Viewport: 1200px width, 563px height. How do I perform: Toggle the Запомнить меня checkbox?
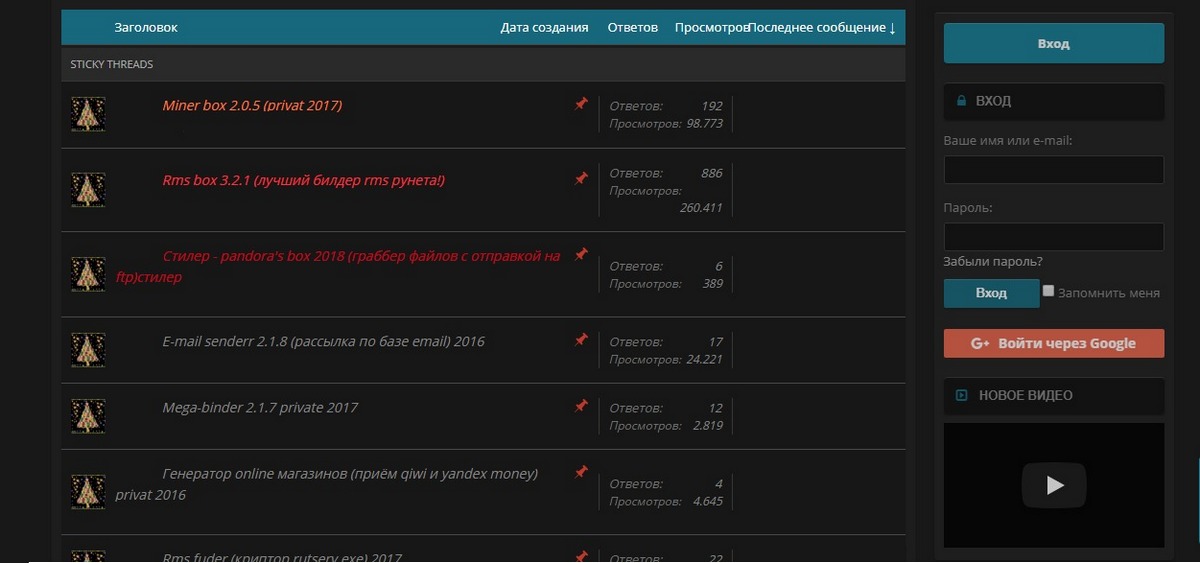coord(1048,291)
